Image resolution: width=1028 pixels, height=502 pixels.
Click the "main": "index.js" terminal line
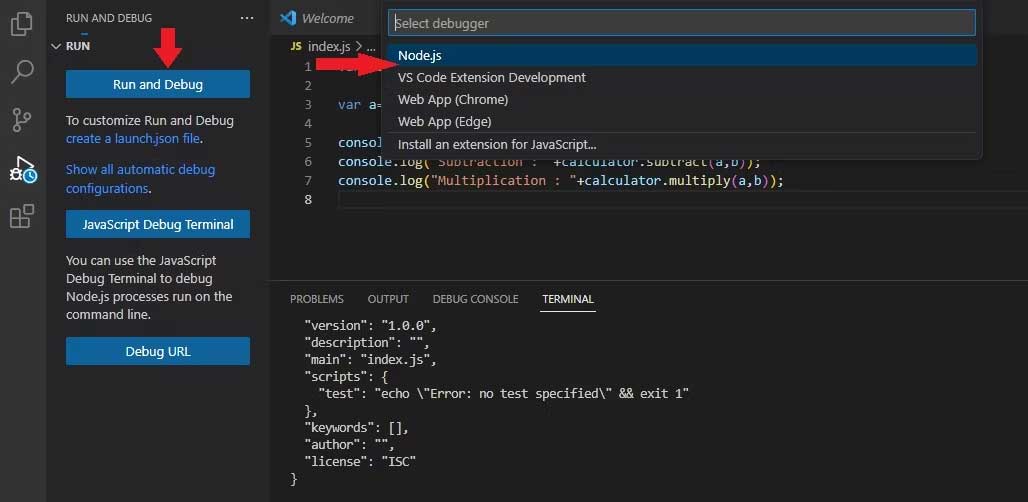coord(370,359)
